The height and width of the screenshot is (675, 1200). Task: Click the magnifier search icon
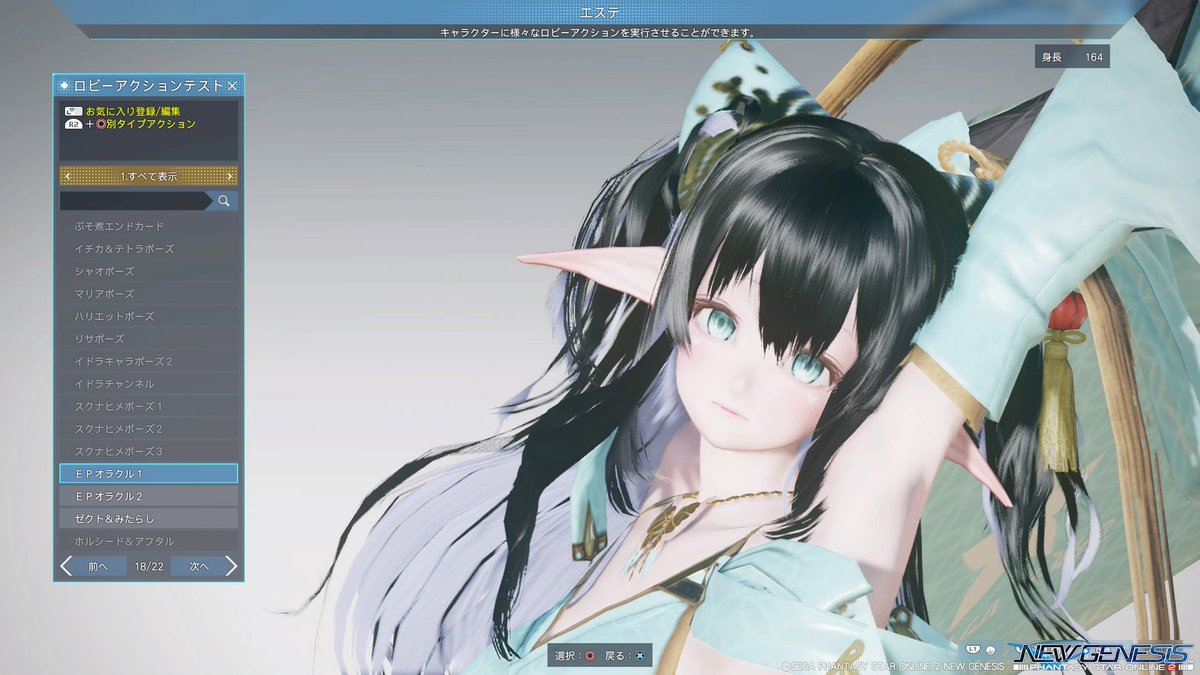coord(224,201)
